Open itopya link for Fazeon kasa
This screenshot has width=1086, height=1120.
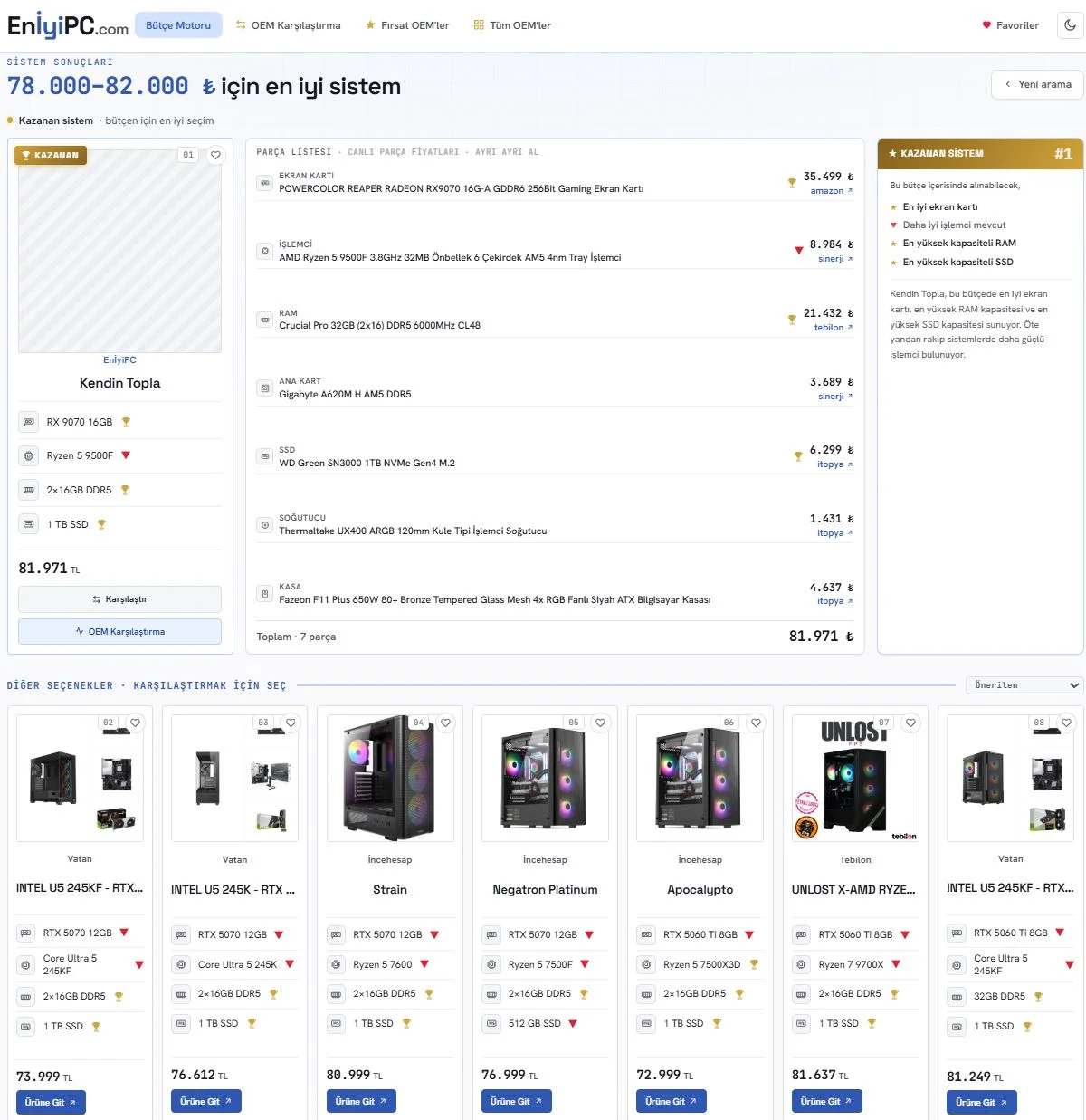click(834, 601)
